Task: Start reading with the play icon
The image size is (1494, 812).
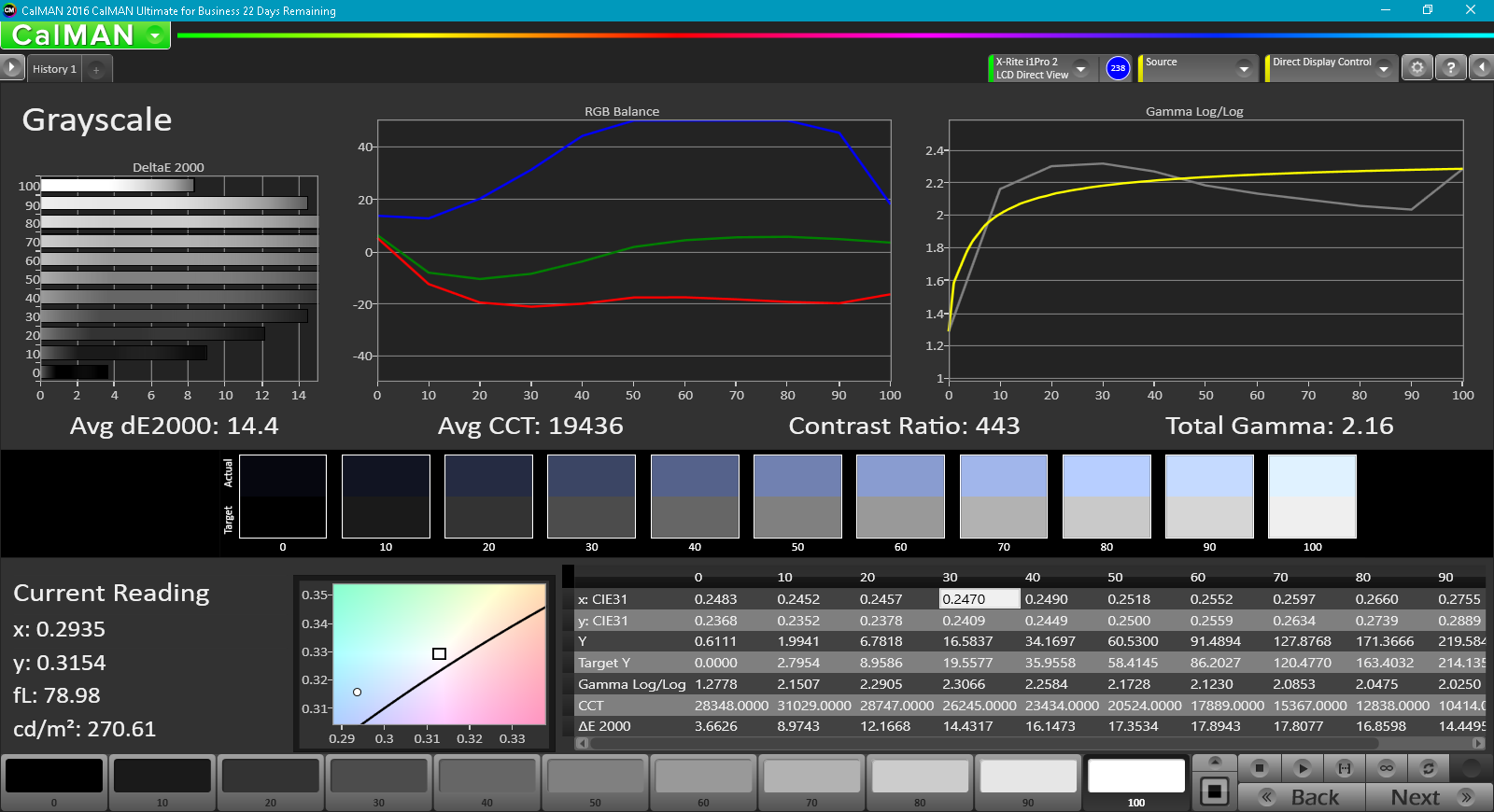Action: pyautogui.click(x=1302, y=768)
